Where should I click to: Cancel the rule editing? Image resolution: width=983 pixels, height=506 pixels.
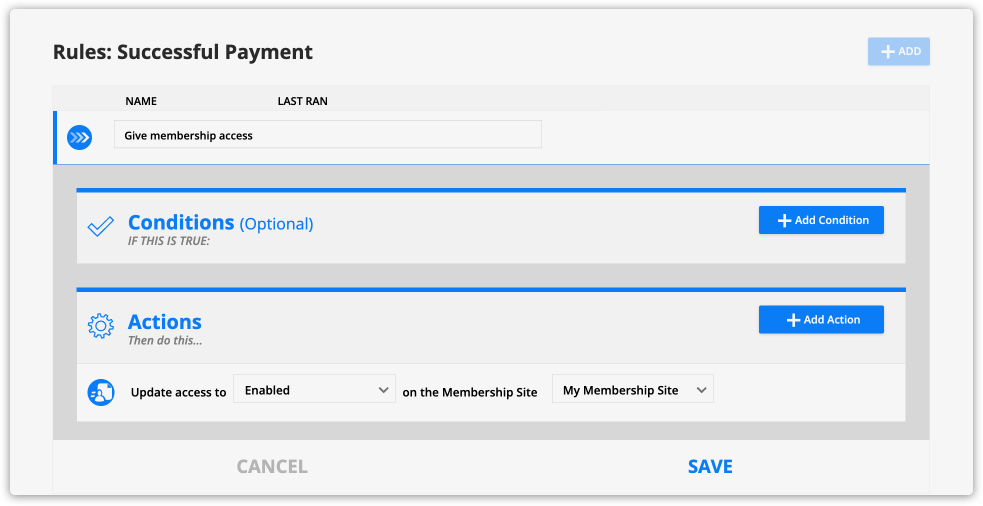click(x=272, y=467)
